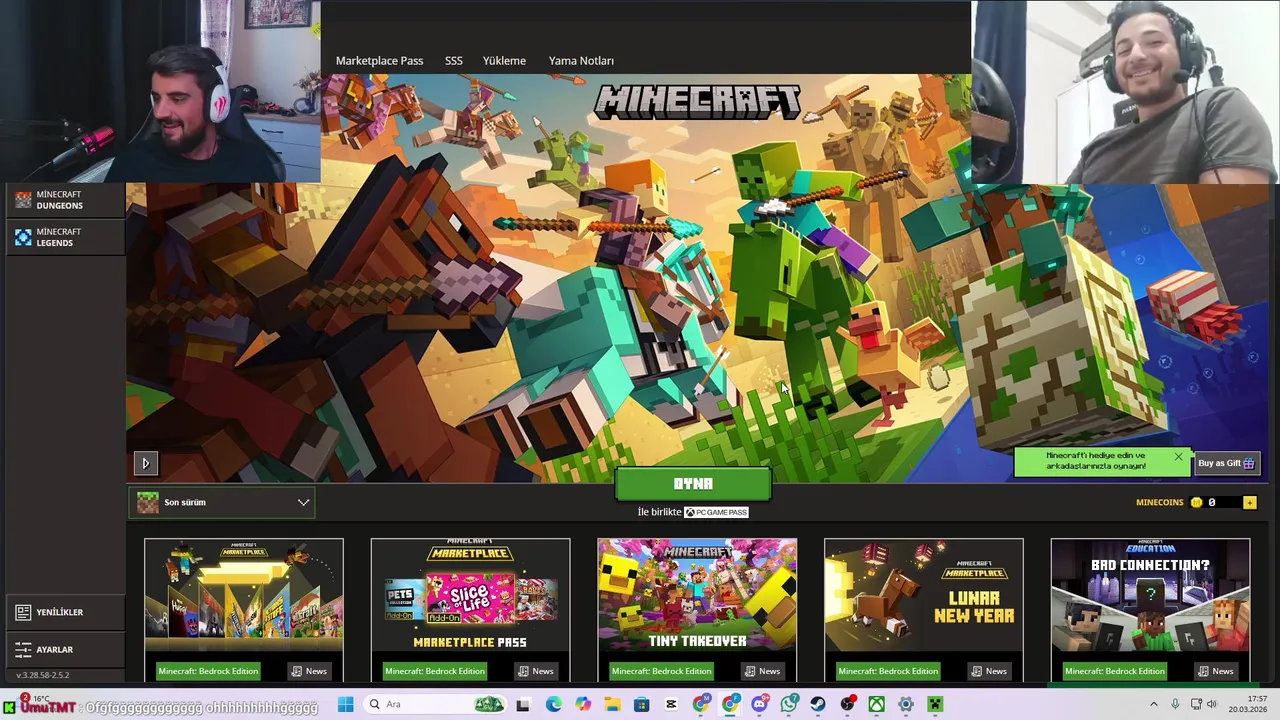The height and width of the screenshot is (720, 1280).
Task: Click the PC Game Pass logo
Action: tap(716, 512)
